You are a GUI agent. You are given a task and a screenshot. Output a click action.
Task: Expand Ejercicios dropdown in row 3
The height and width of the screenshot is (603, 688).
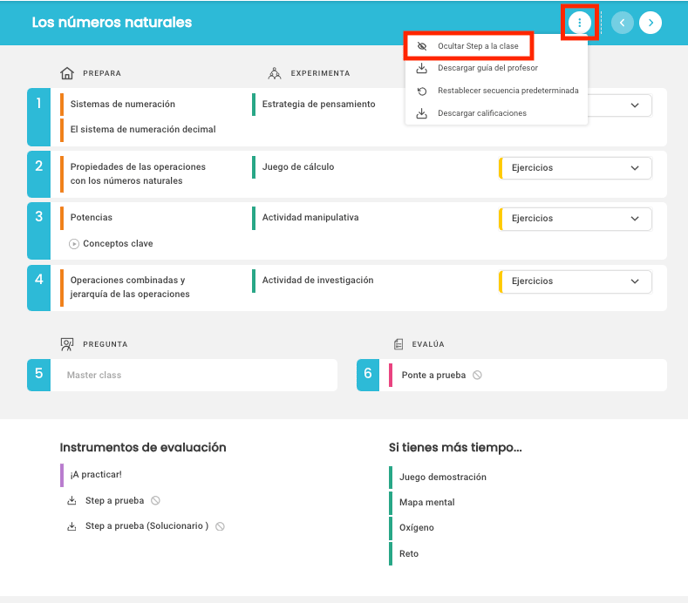click(575, 219)
